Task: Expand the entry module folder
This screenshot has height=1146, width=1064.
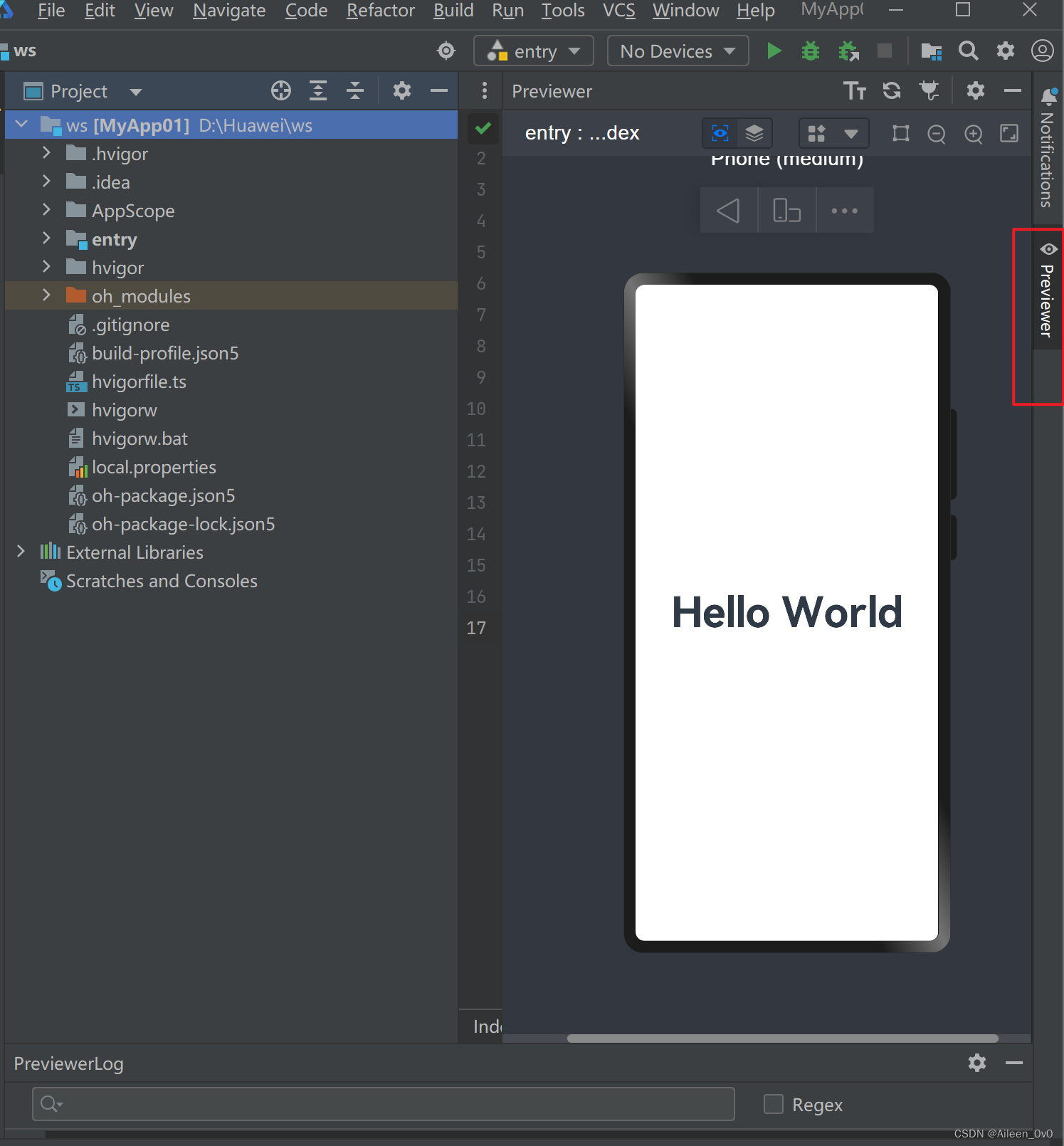Action: [47, 239]
